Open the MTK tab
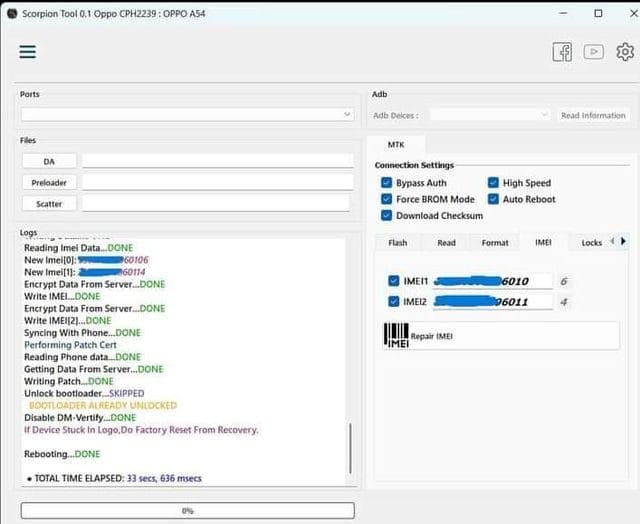This screenshot has width=640, height=524. (x=396, y=145)
